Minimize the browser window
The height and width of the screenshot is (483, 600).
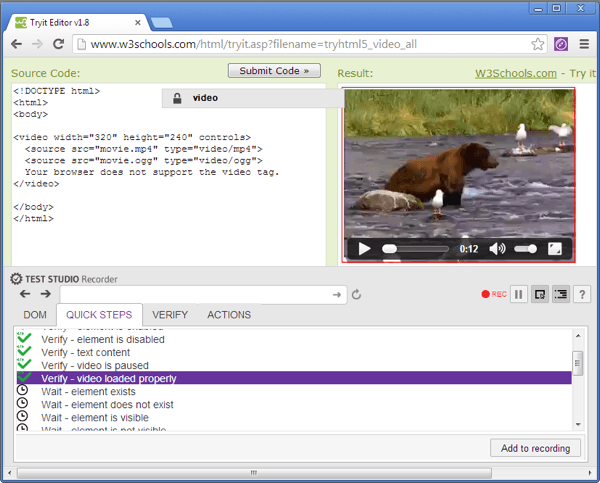(x=538, y=8)
